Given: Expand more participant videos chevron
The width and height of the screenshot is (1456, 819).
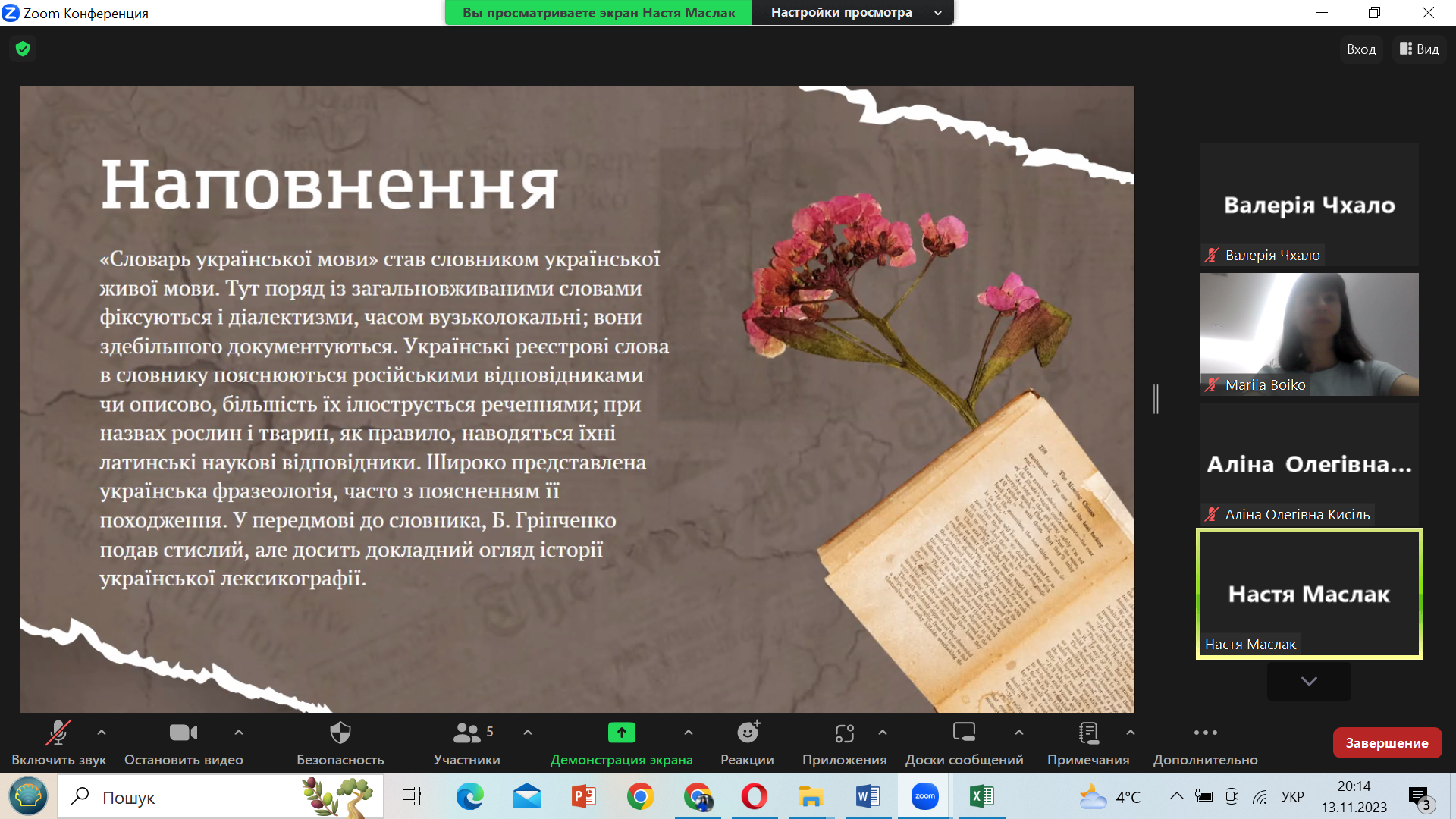Looking at the screenshot, I should tap(1309, 681).
